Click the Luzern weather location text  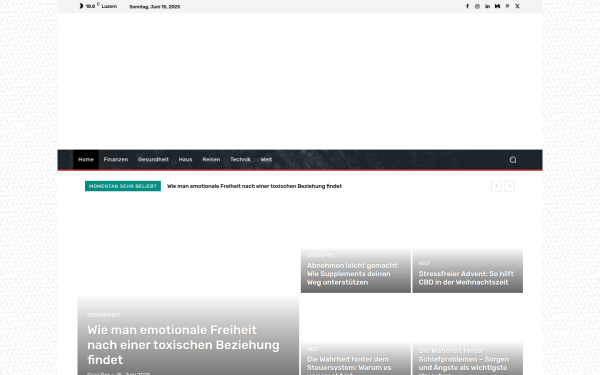click(x=109, y=7)
